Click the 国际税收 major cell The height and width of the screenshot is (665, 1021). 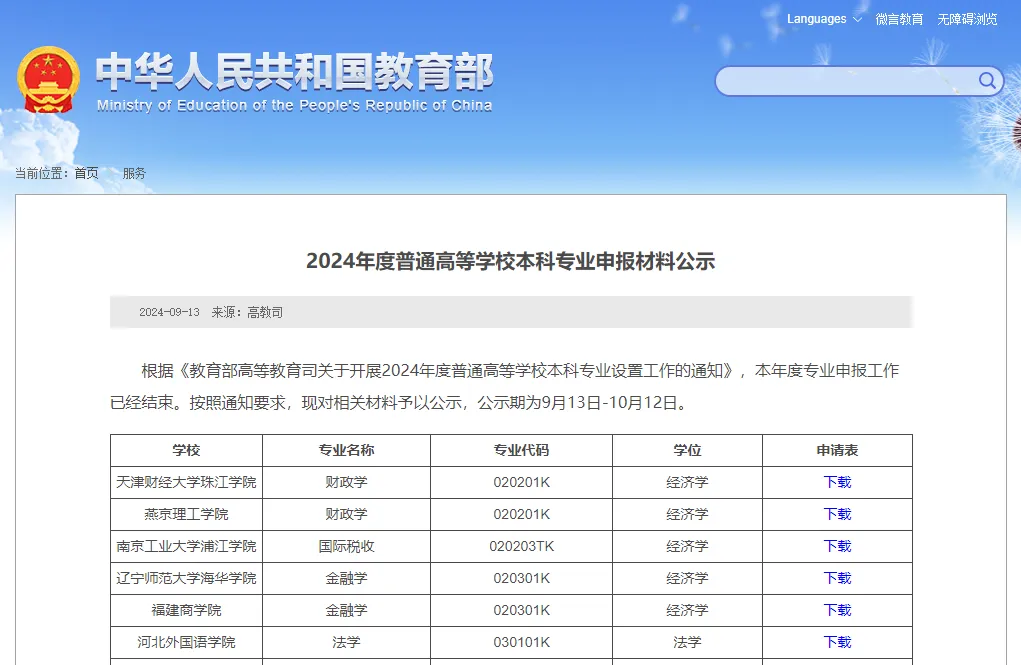346,546
